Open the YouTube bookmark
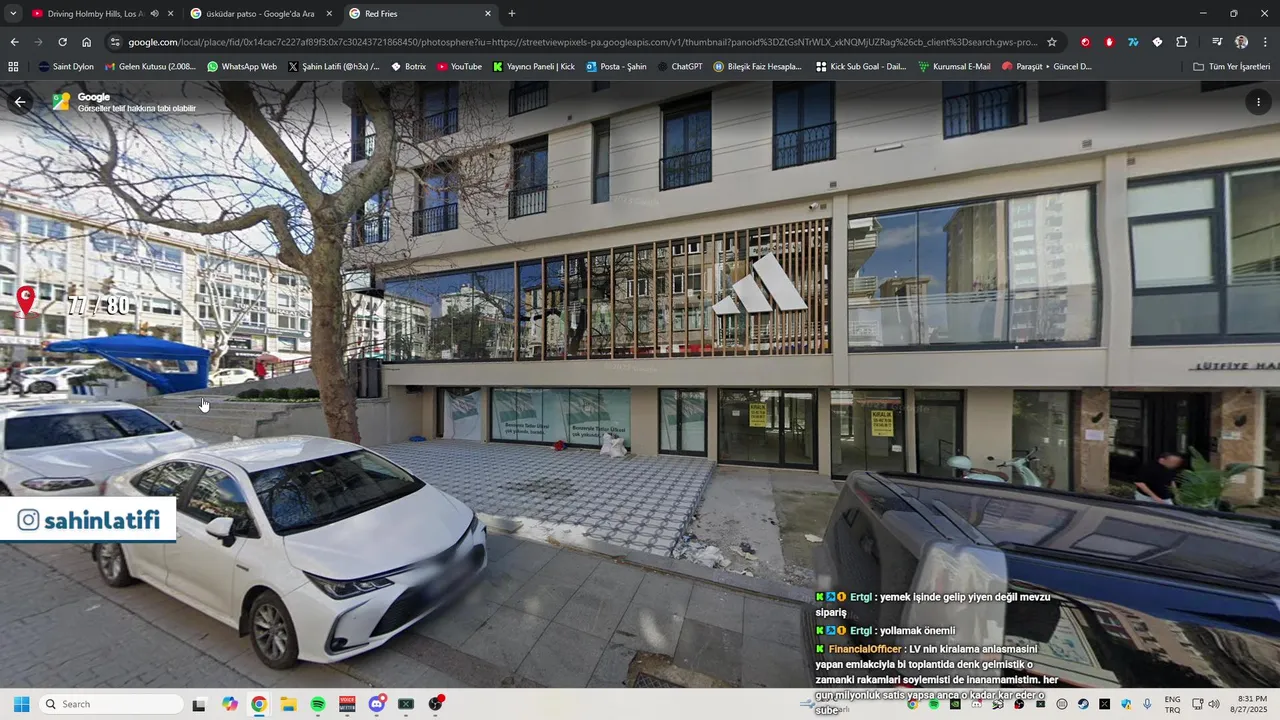This screenshot has height=720, width=1280. (459, 67)
